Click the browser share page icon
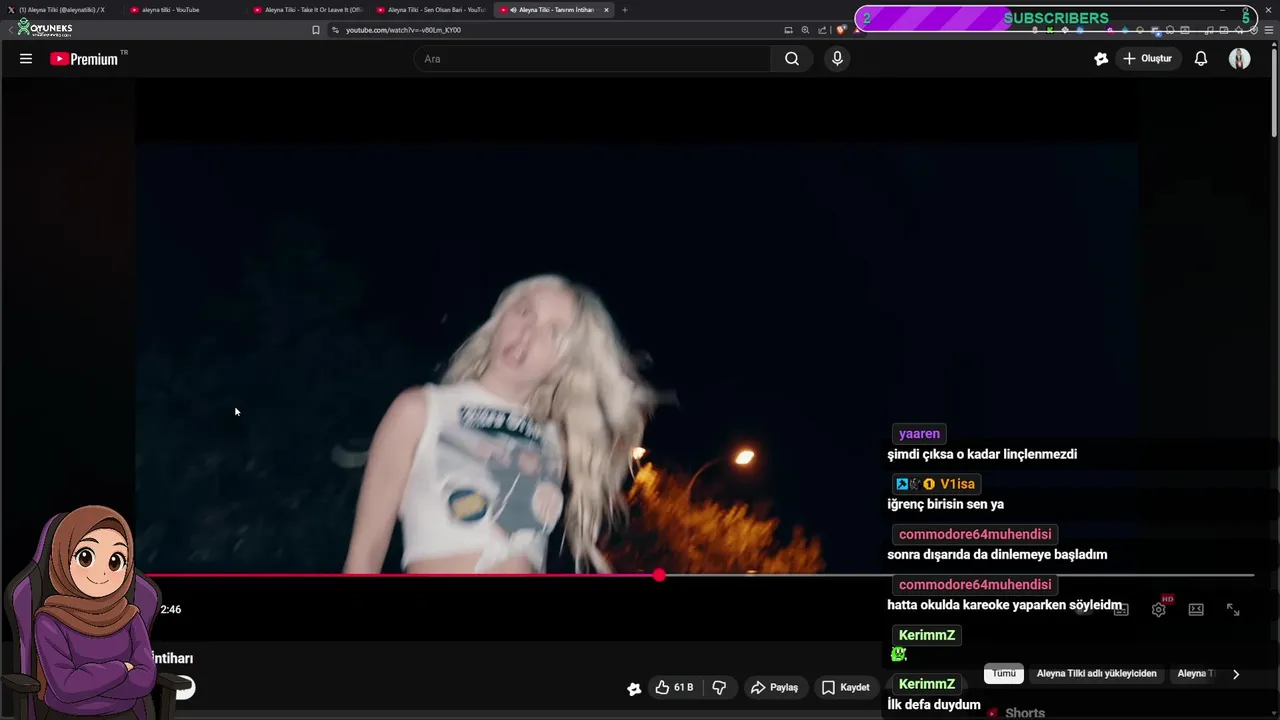 pyautogui.click(x=822, y=30)
